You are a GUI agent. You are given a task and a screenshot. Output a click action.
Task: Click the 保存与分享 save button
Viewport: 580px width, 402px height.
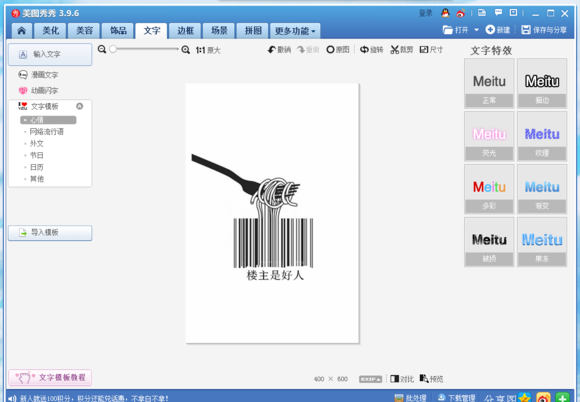tap(544, 30)
